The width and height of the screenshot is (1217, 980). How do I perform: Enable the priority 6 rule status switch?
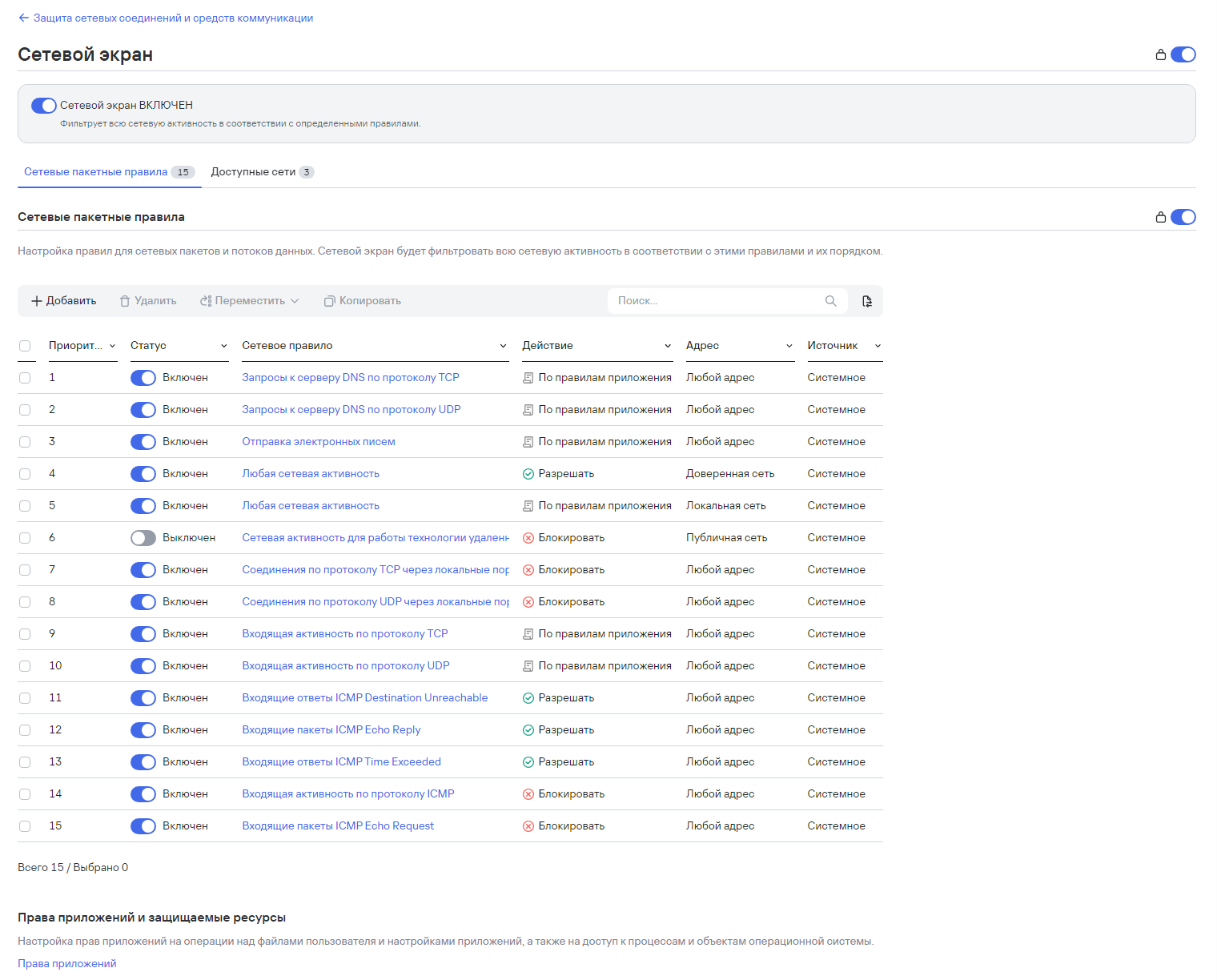click(143, 538)
